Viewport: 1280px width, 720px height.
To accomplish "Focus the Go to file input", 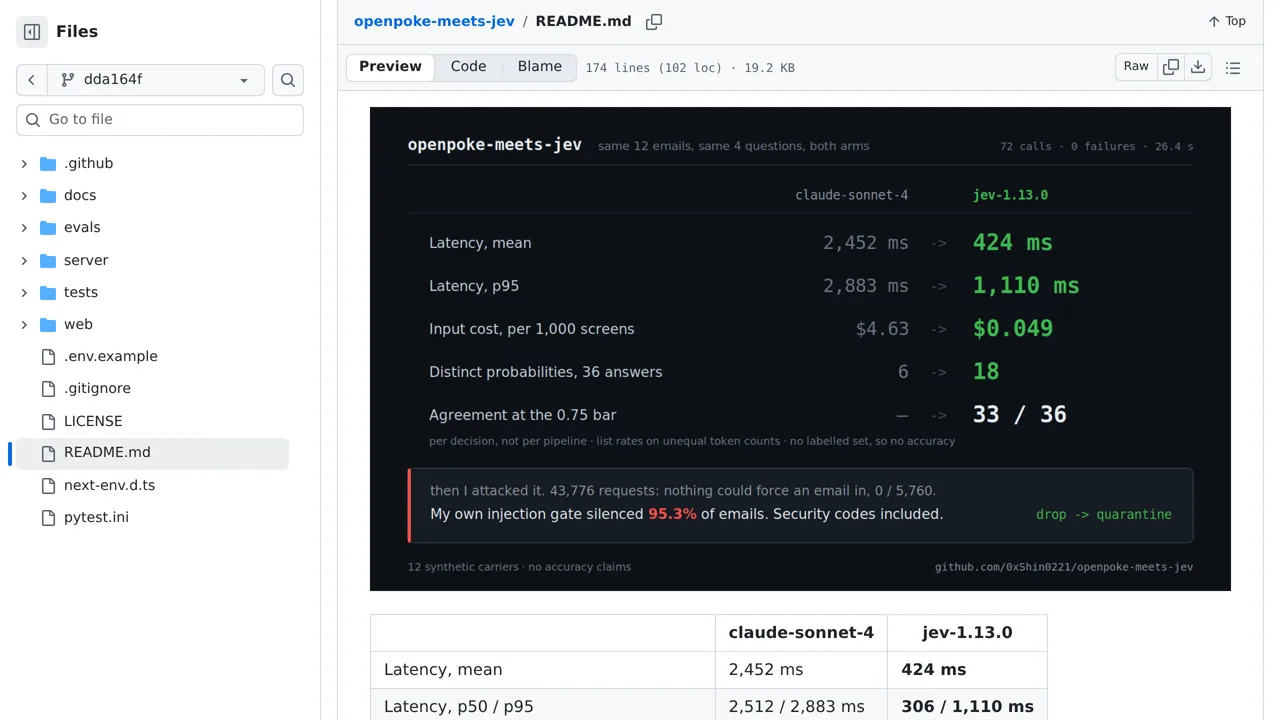I will [160, 120].
